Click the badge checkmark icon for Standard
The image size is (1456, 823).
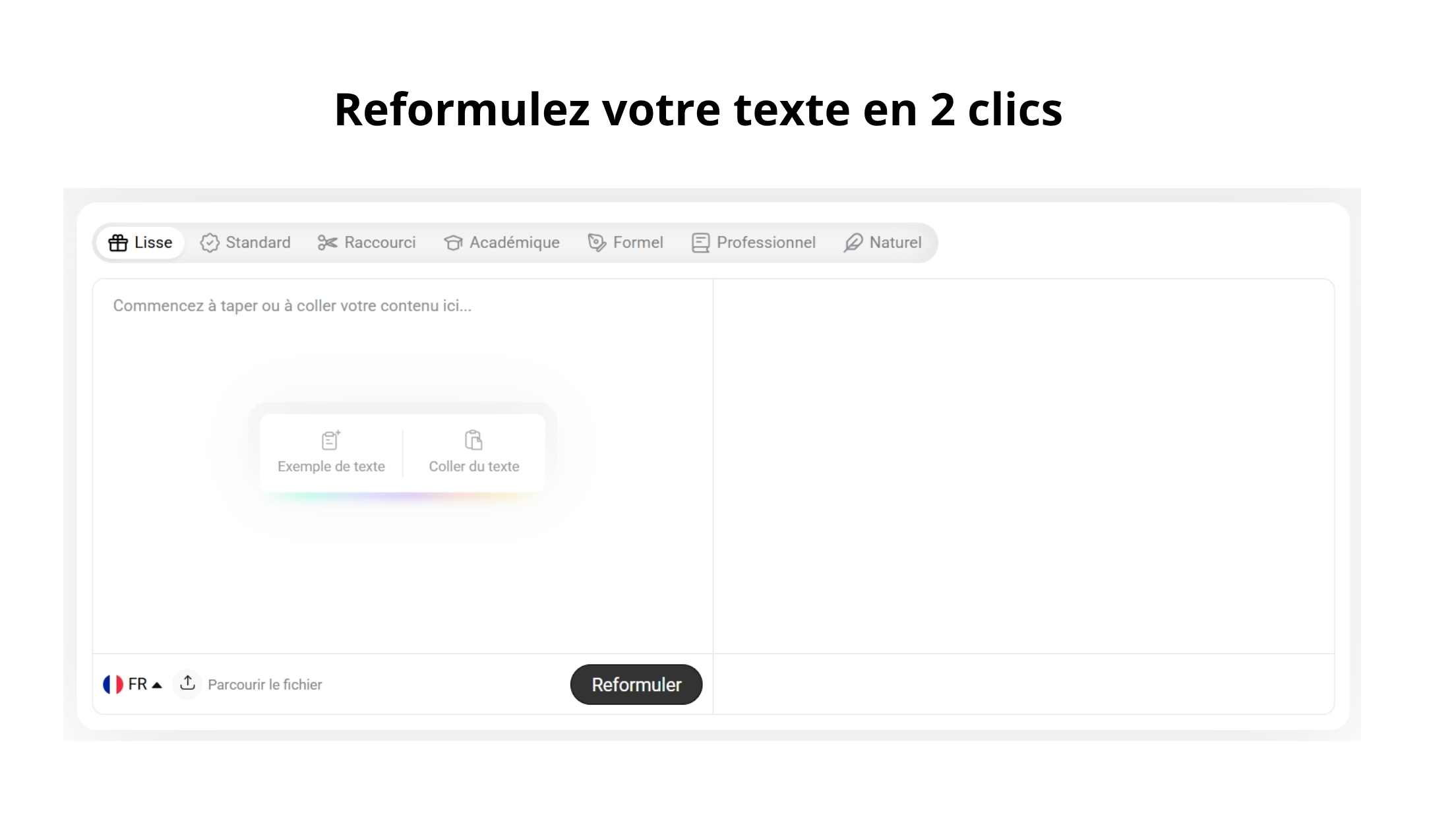[210, 243]
